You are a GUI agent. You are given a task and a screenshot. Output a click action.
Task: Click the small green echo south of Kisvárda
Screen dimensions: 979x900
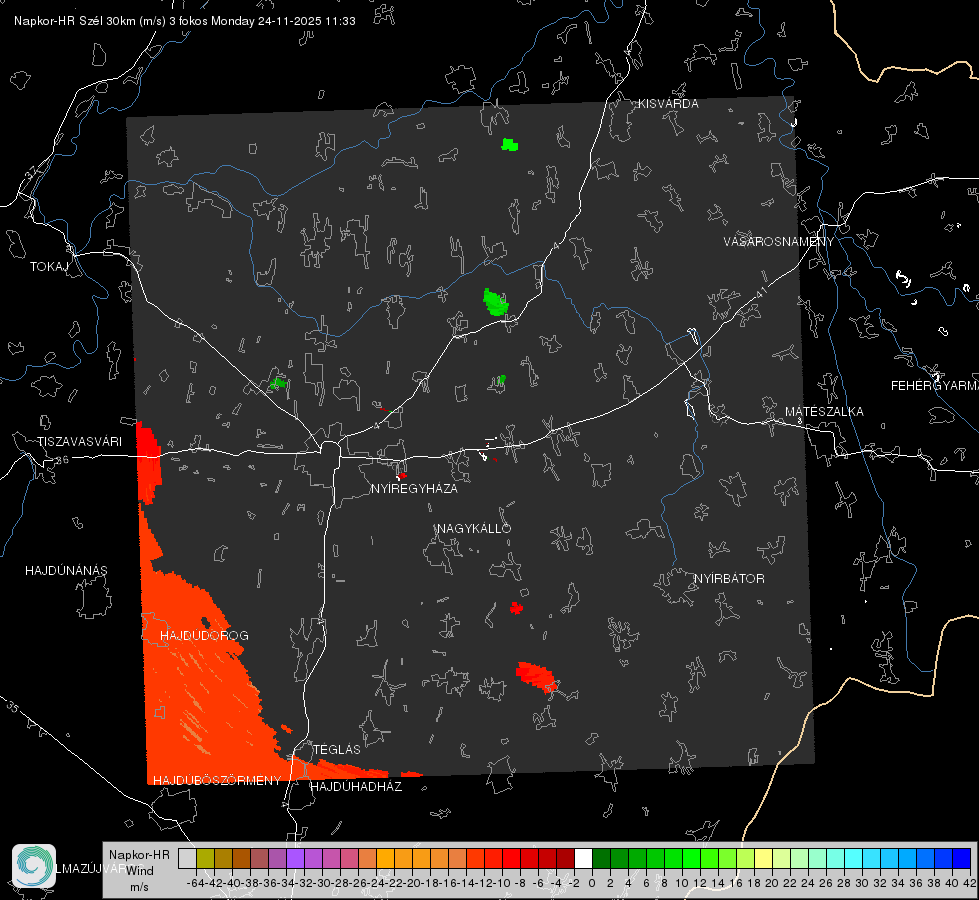(x=509, y=145)
